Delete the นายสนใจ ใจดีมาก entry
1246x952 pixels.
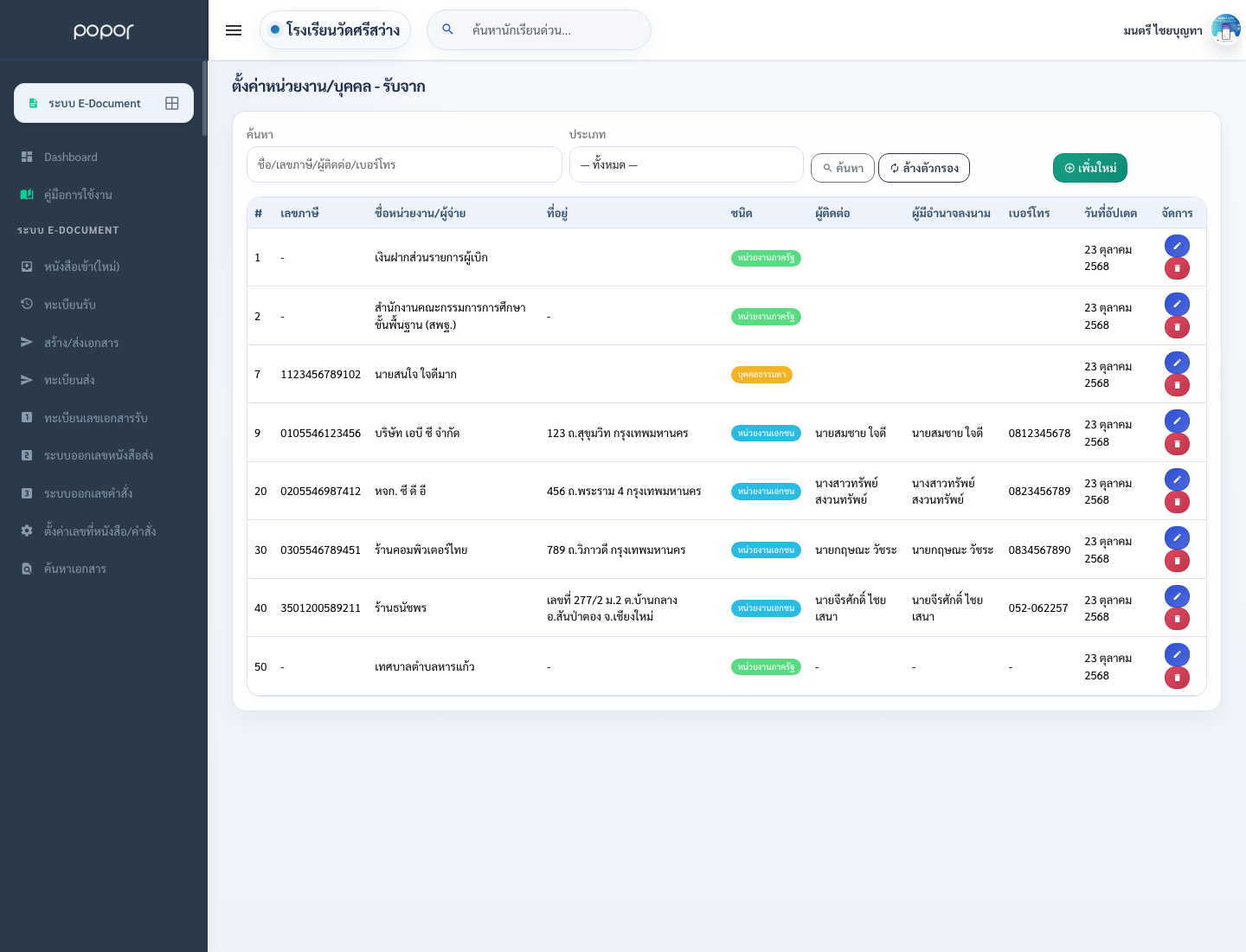click(x=1177, y=385)
